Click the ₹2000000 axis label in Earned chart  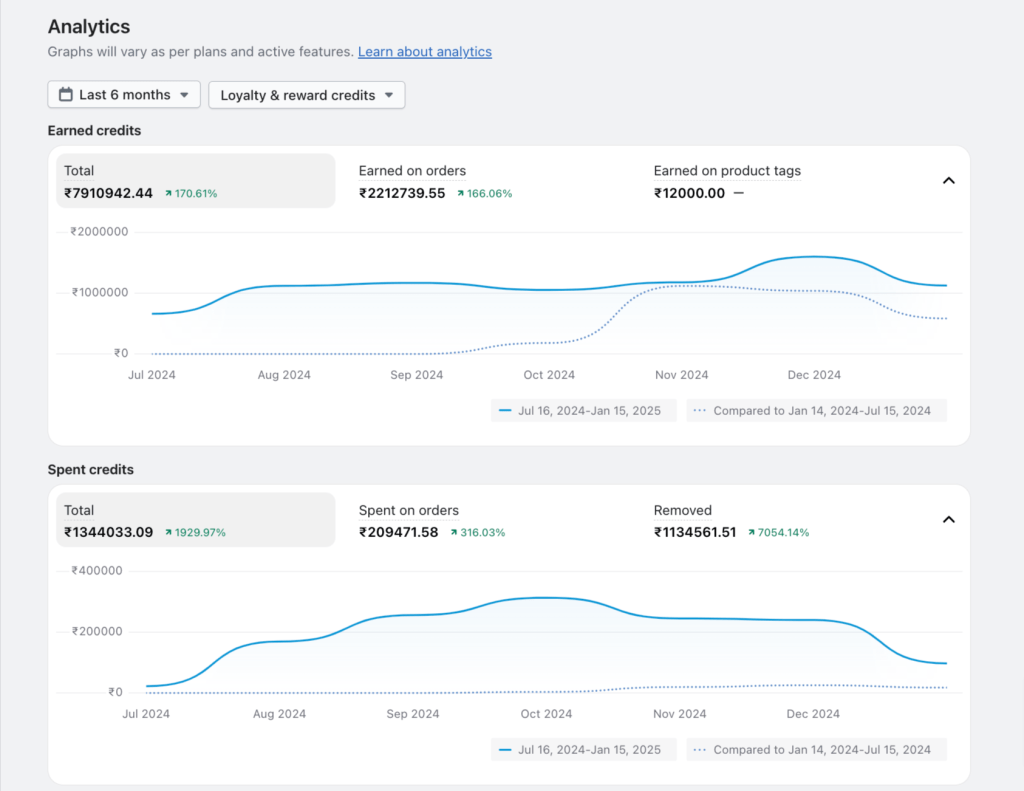(99, 232)
